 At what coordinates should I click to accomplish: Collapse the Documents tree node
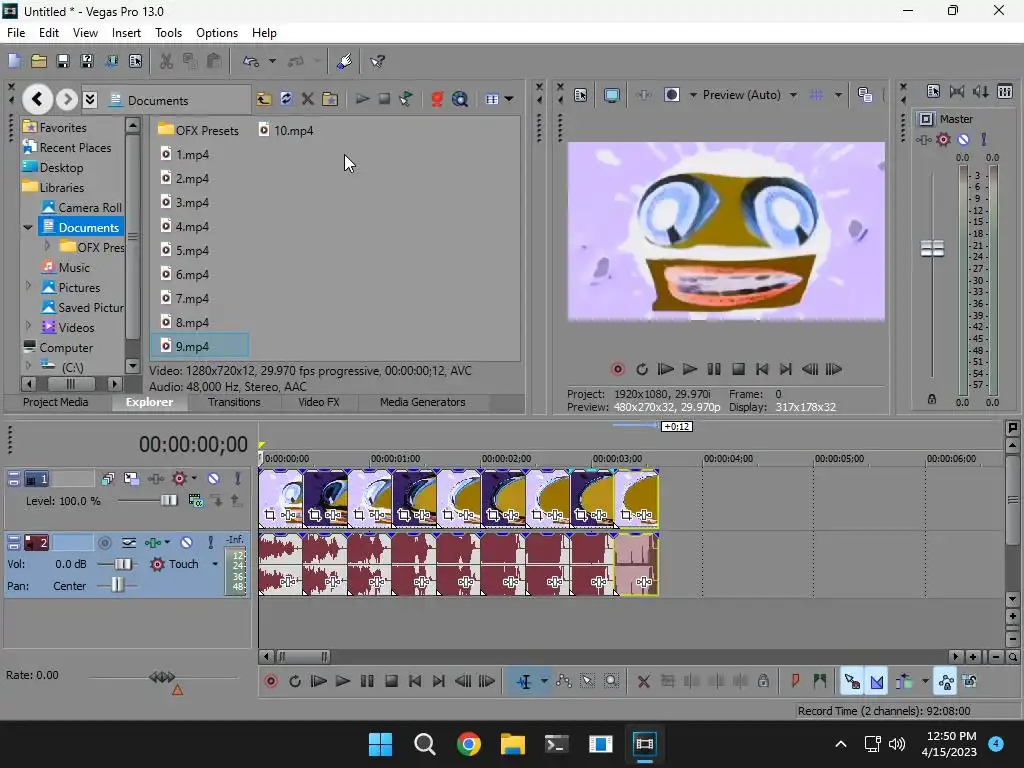tap(27, 227)
